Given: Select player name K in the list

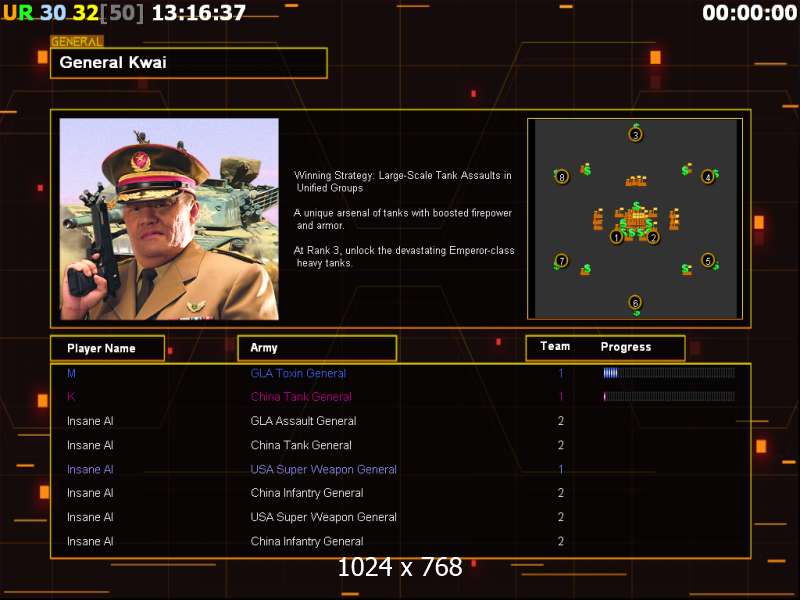Looking at the screenshot, I should [x=71, y=396].
